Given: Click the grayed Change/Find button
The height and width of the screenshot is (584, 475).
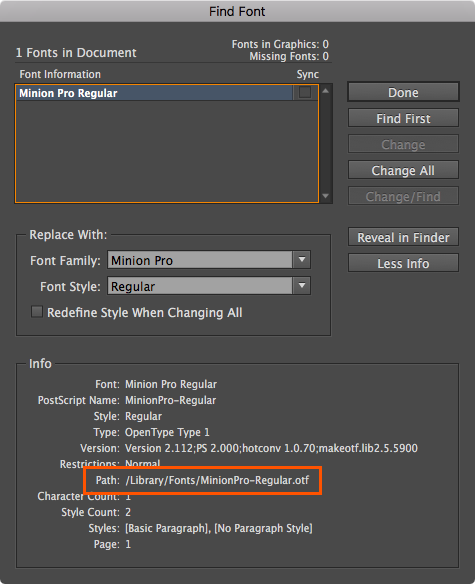Looking at the screenshot, I should [403, 196].
